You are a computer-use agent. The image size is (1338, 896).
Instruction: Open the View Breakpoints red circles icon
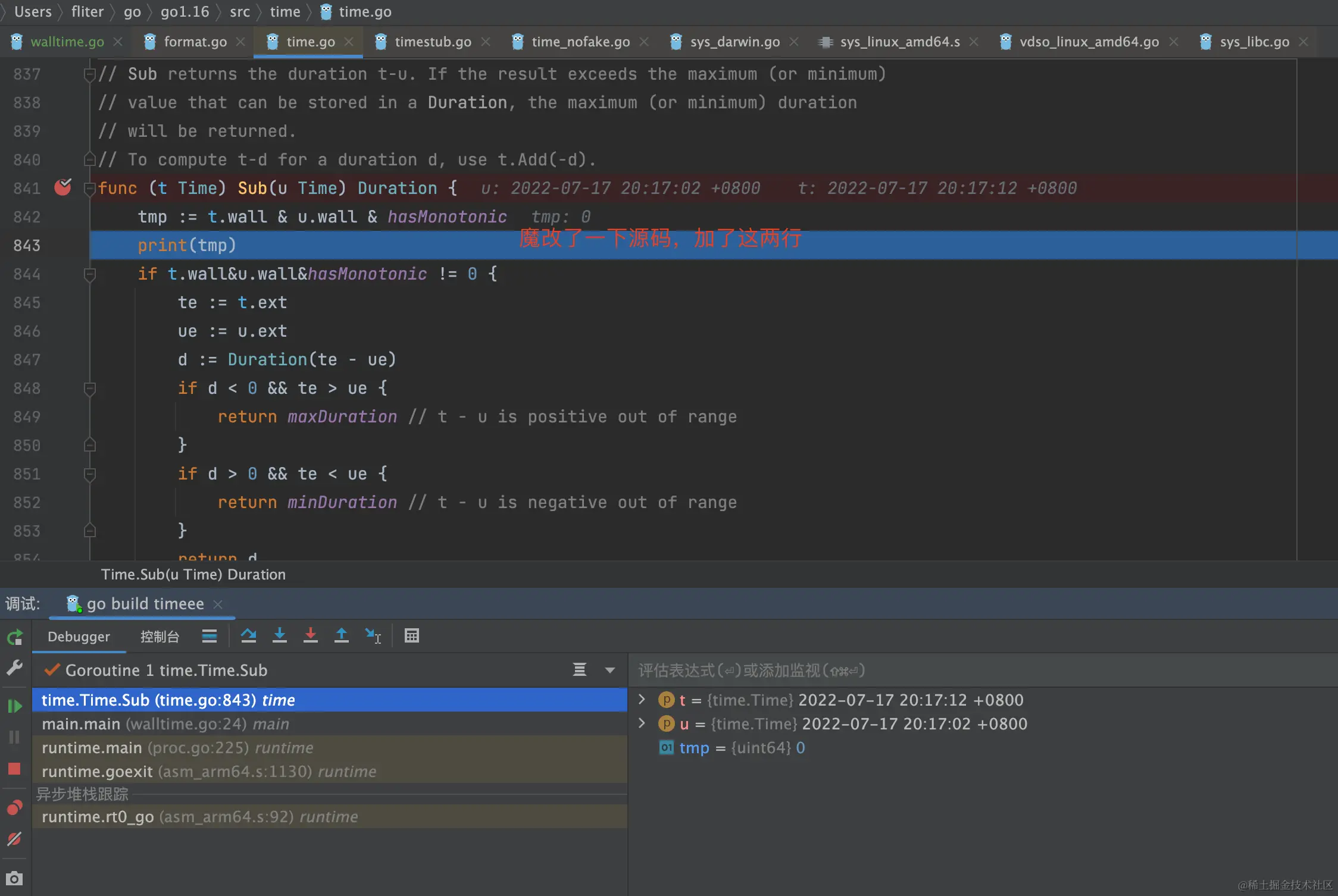pos(14,807)
